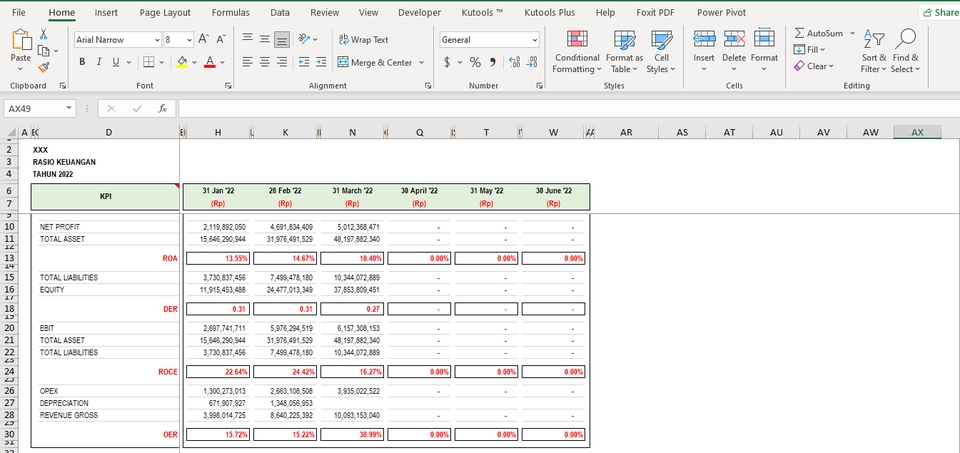Click the Copy icon
Image resolution: width=960 pixels, height=453 pixels.
[x=43, y=51]
